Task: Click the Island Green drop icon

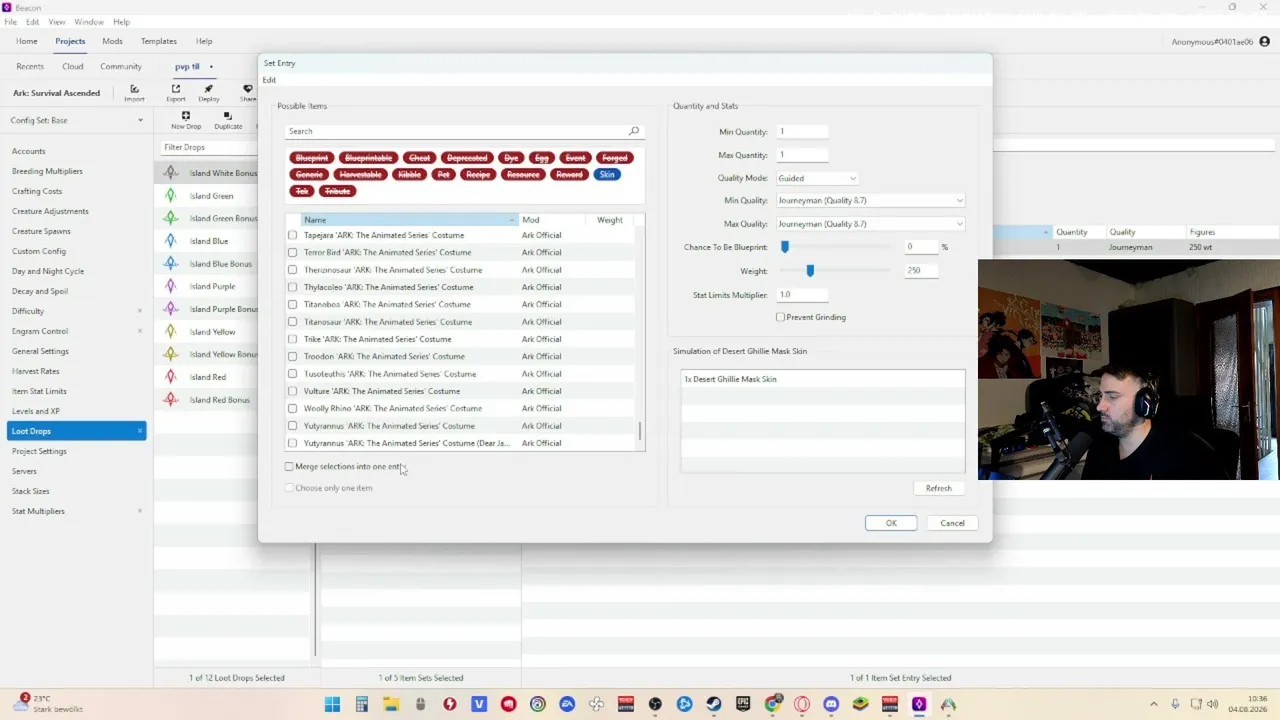Action: 171,196
